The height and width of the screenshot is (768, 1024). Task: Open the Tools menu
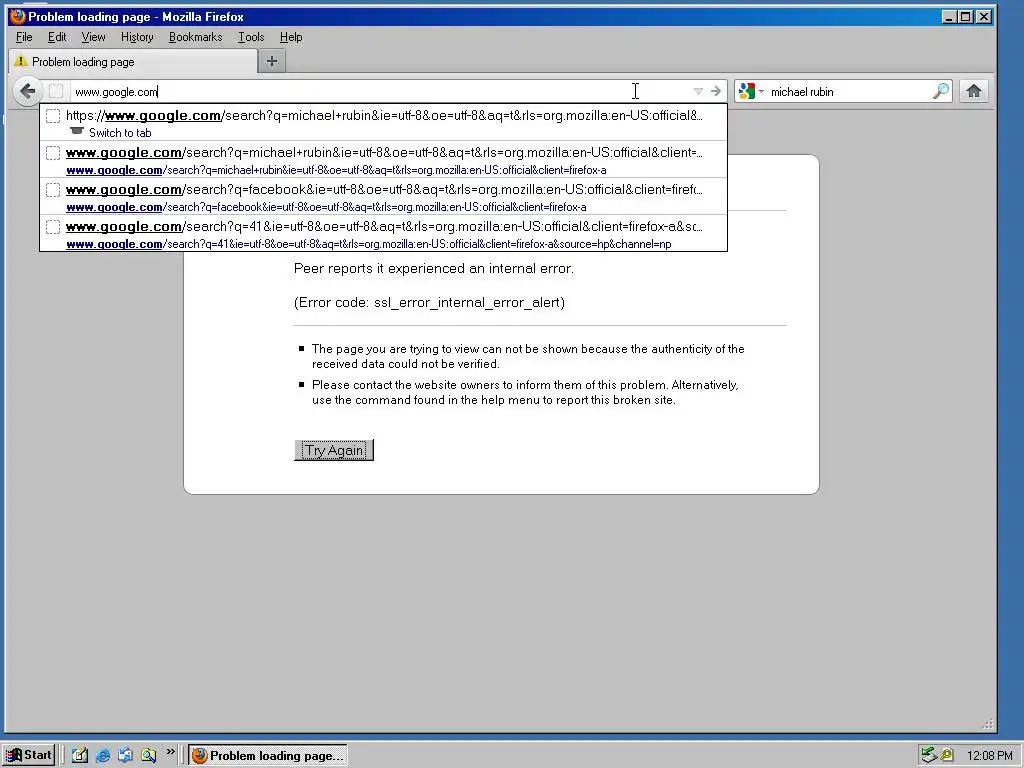pos(251,37)
